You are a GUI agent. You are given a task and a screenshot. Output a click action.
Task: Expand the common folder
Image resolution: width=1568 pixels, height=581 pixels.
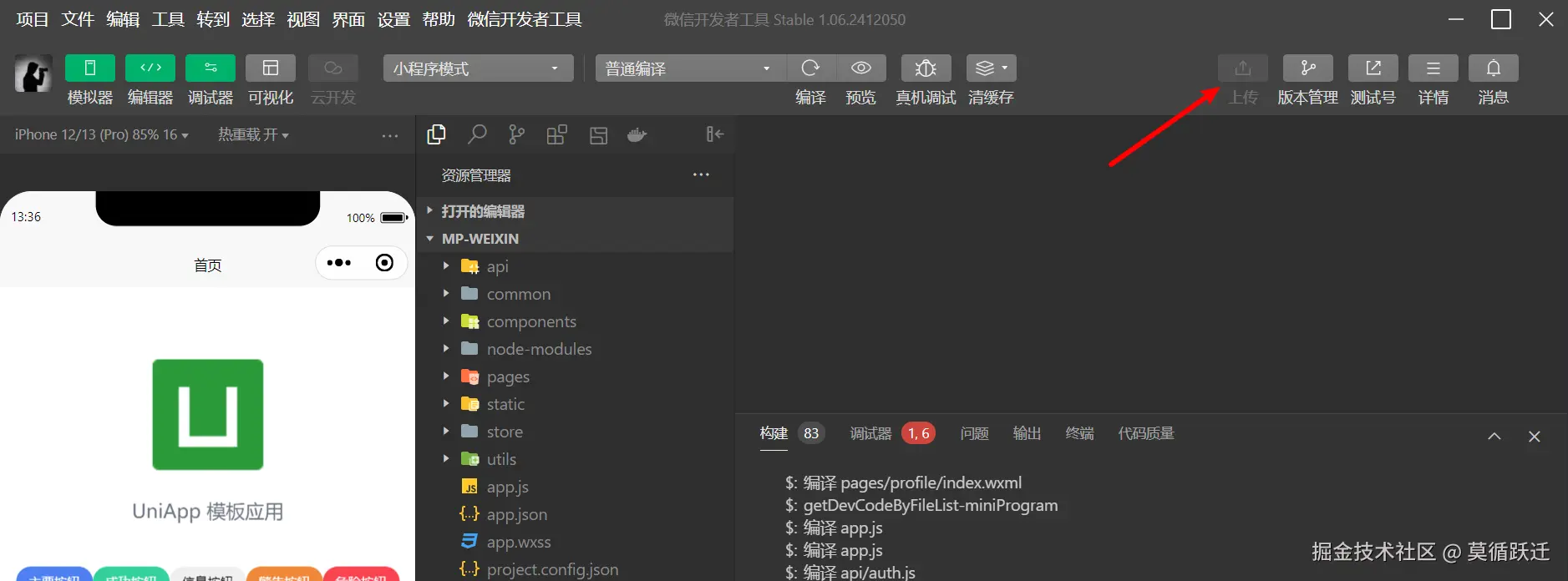pyautogui.click(x=575, y=294)
